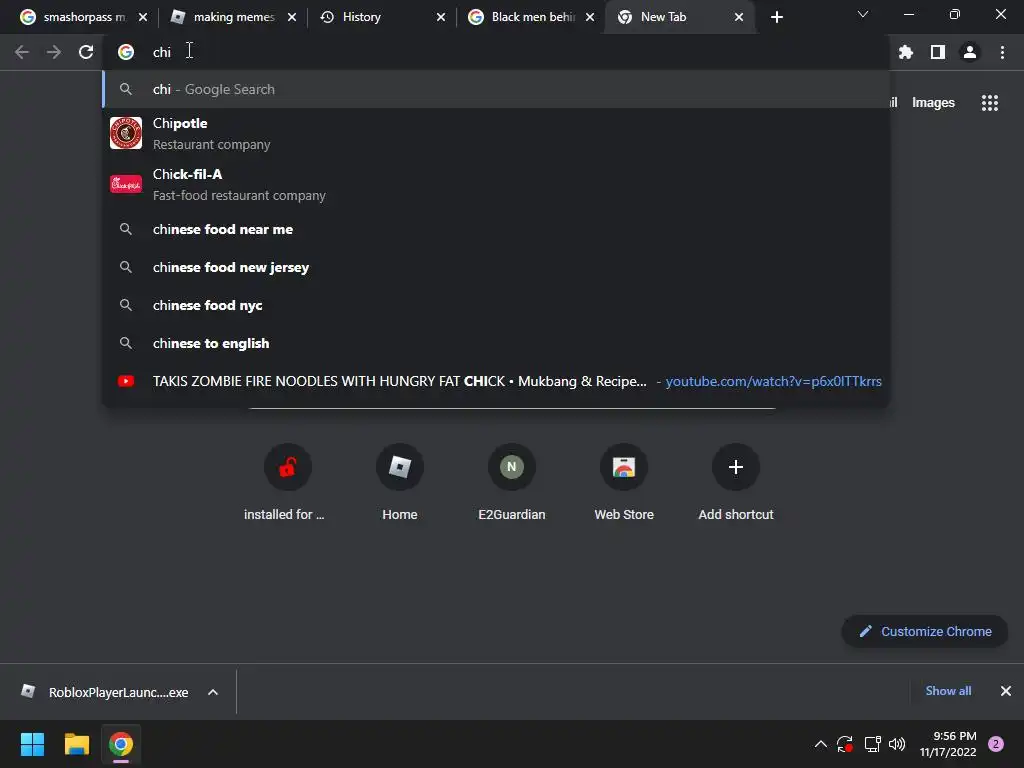
Task: Close the Black men behind tab
Action: point(590,17)
